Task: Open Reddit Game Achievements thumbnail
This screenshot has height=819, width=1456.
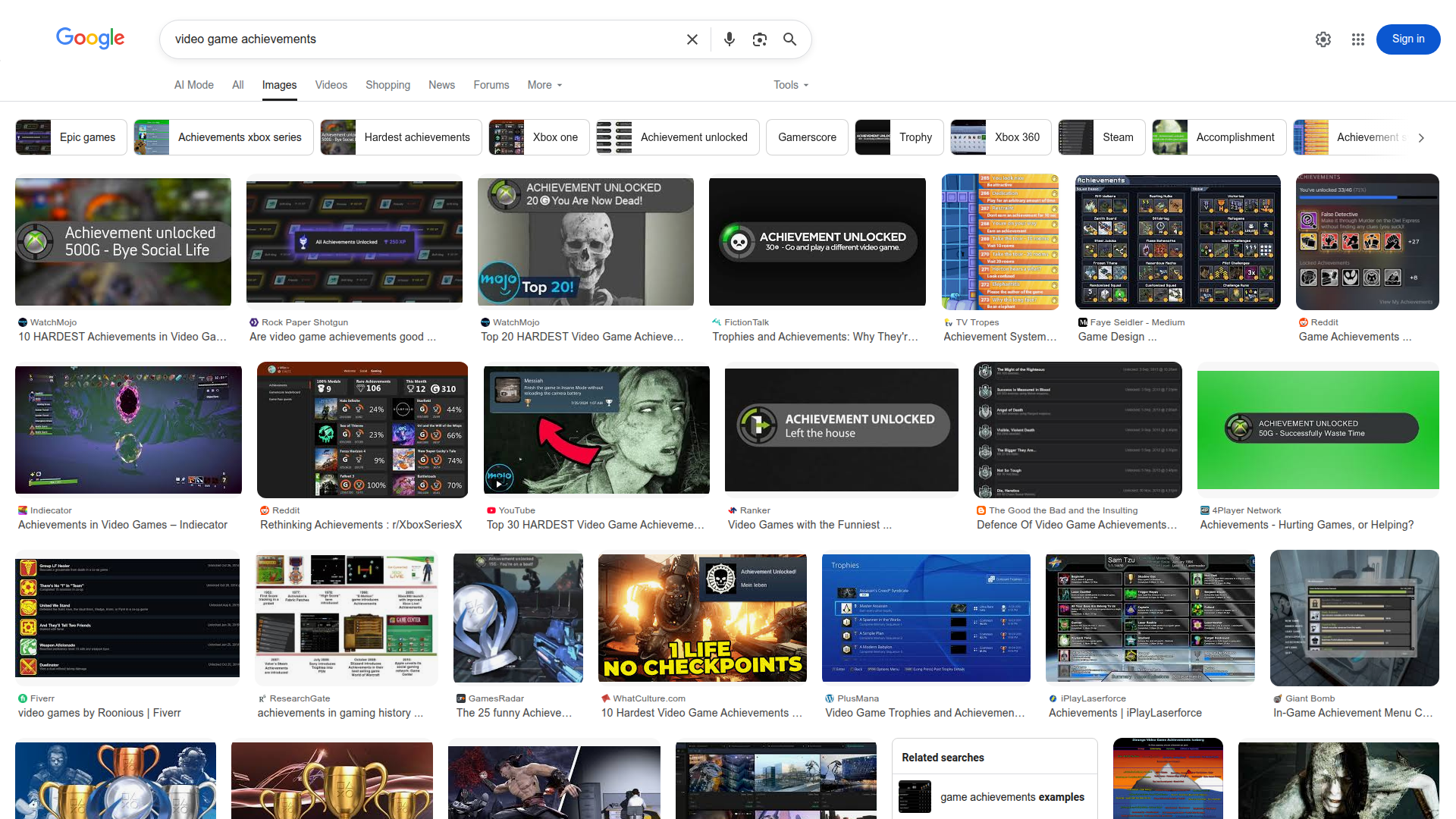Action: tap(1368, 242)
